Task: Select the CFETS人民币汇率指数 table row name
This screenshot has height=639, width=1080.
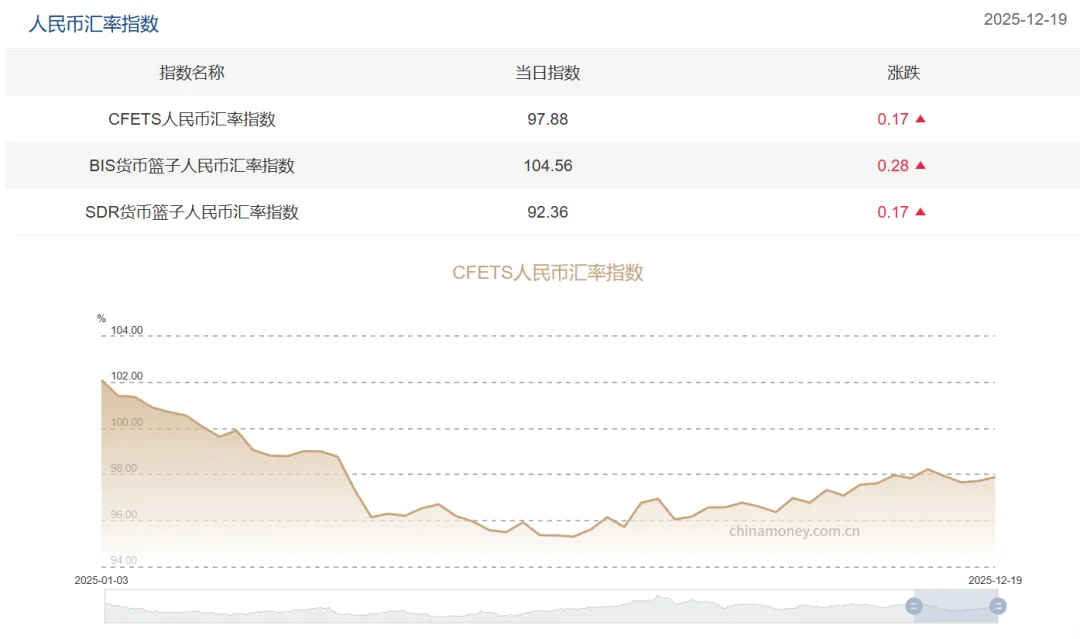Action: pyautogui.click(x=192, y=119)
